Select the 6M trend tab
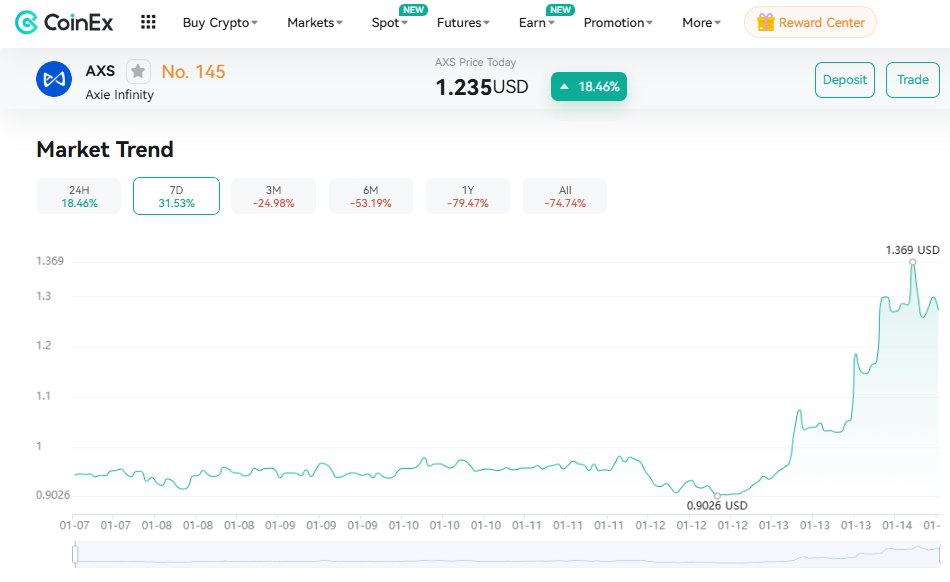Image resolution: width=950 pixels, height=582 pixels. click(x=371, y=196)
